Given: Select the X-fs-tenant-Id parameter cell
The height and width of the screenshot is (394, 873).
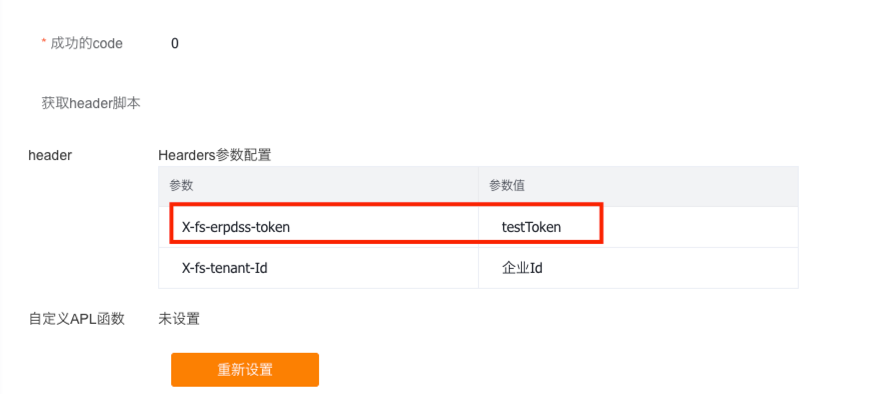Looking at the screenshot, I should (318, 268).
